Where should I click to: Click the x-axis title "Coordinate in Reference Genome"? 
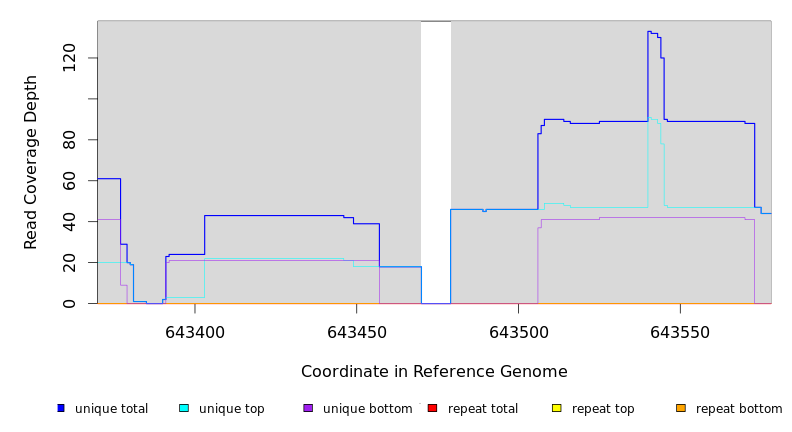(434, 372)
